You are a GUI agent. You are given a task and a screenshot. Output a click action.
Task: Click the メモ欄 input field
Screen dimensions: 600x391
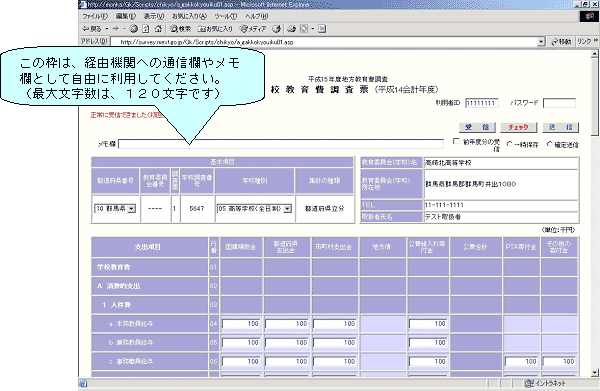coord(281,144)
